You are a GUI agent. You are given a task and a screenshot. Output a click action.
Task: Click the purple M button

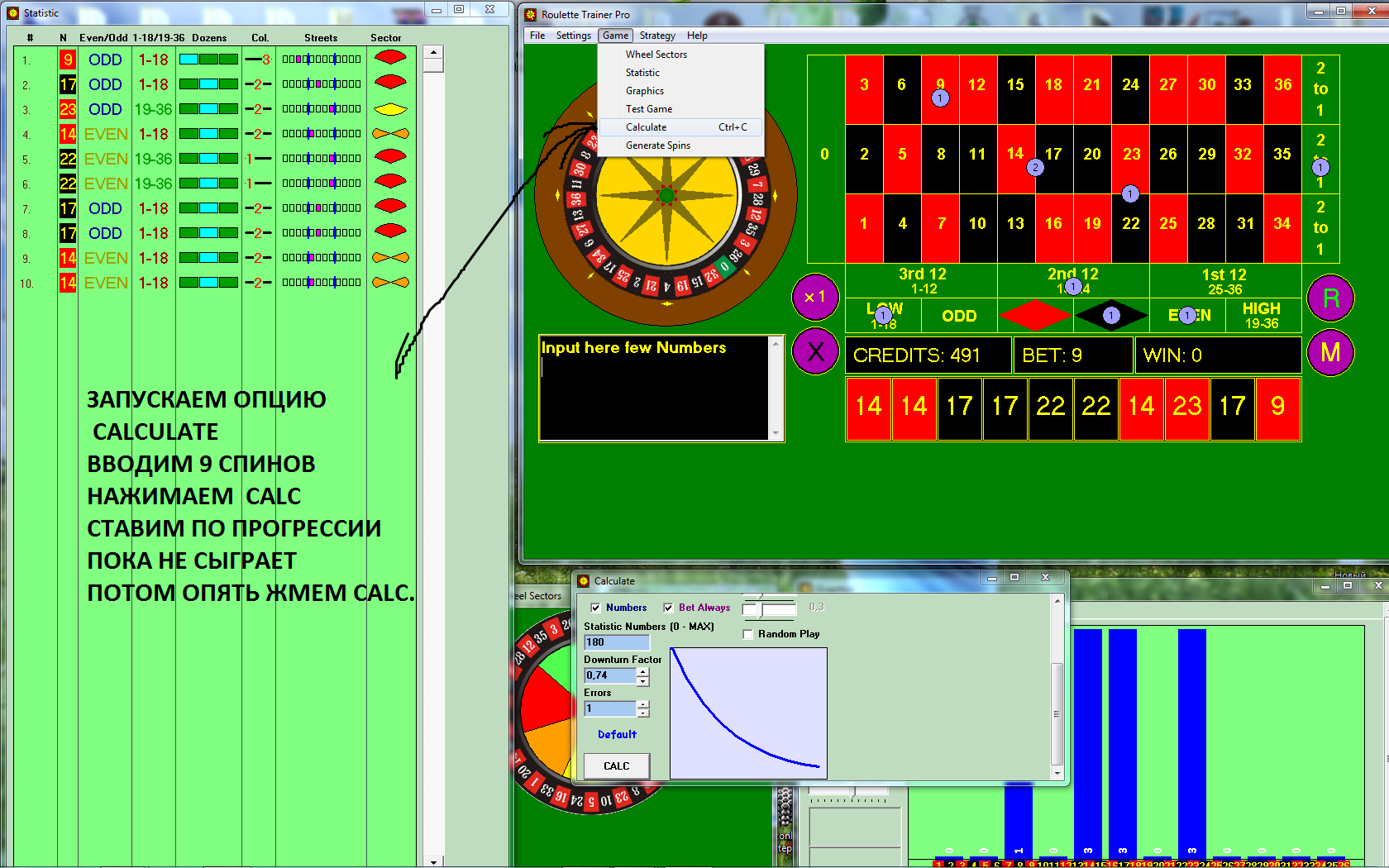pos(1330,353)
